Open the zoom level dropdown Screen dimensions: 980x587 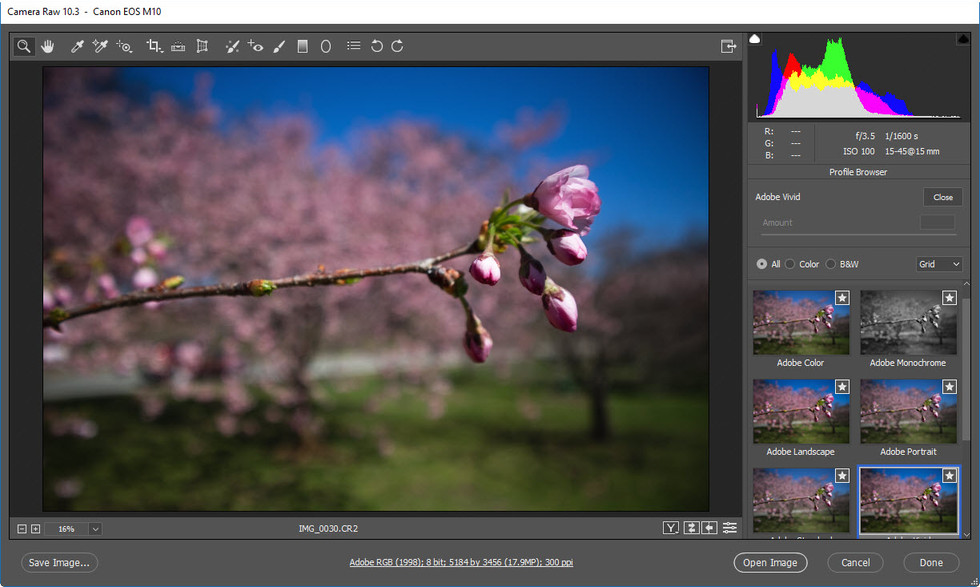pos(95,528)
